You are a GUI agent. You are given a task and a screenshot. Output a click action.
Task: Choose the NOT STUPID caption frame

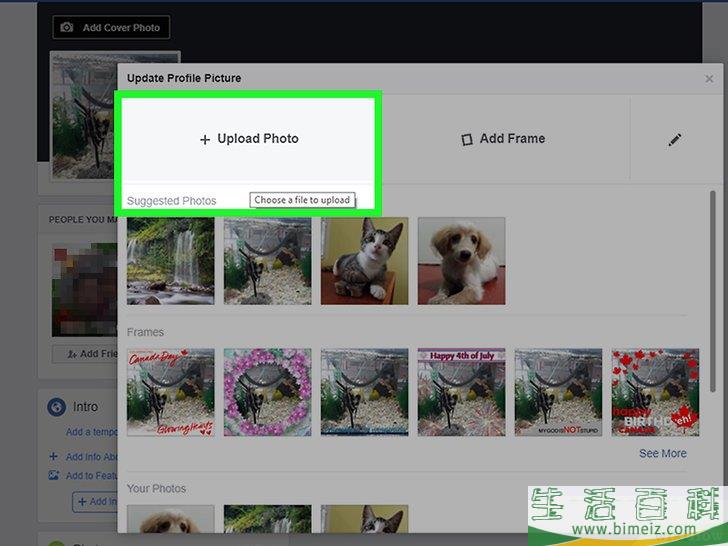[559, 392]
